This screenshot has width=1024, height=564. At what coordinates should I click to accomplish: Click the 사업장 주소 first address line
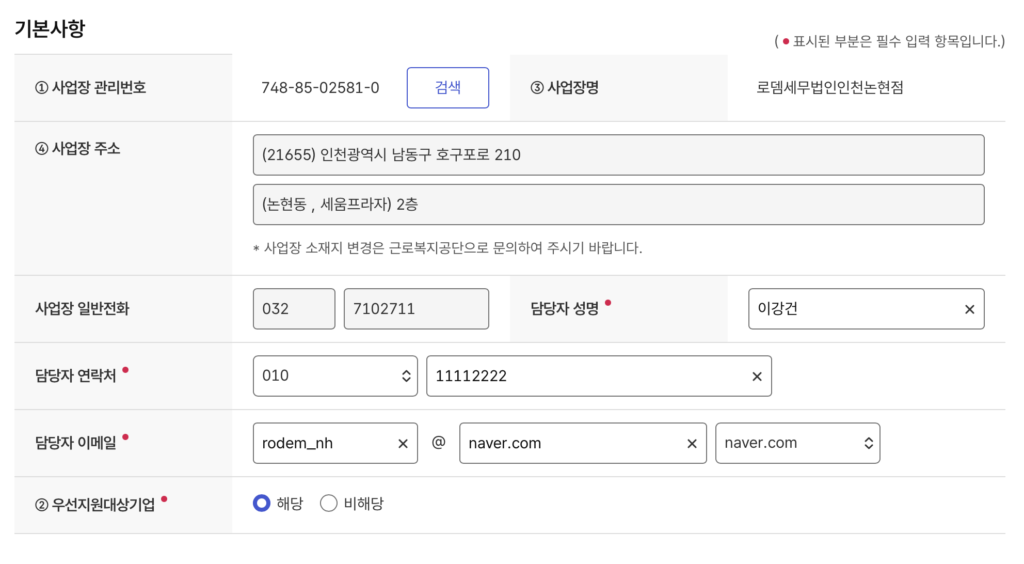click(618, 155)
